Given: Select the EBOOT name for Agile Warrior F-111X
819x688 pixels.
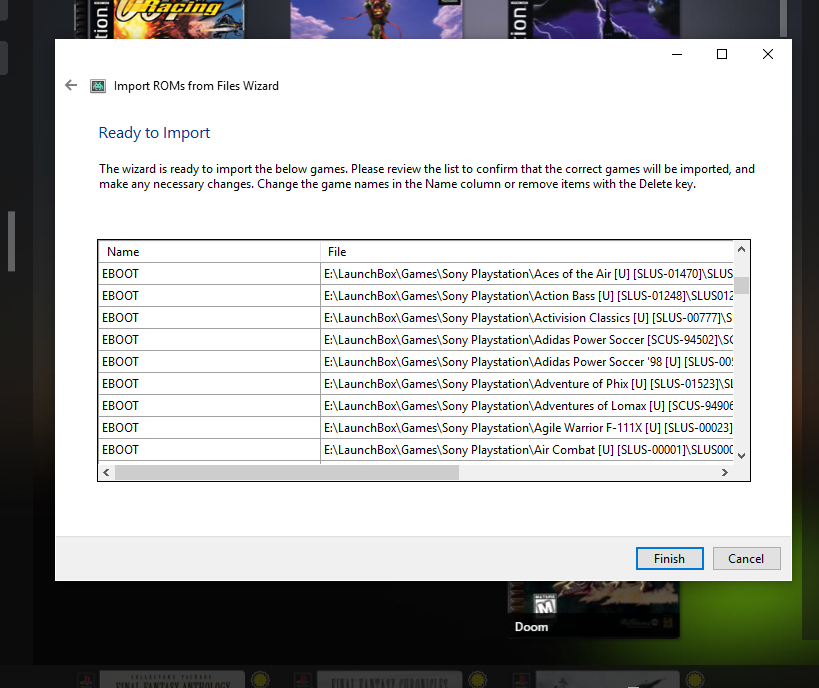Looking at the screenshot, I should (x=209, y=427).
